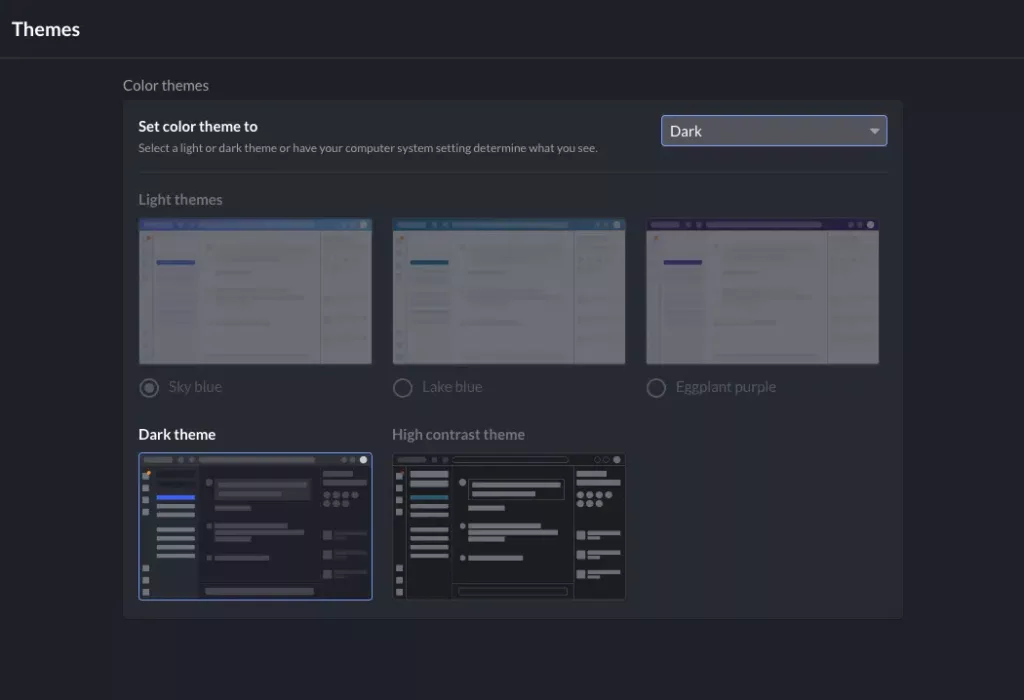The width and height of the screenshot is (1024, 700).
Task: Select the Sky blue radio button
Action: [149, 387]
